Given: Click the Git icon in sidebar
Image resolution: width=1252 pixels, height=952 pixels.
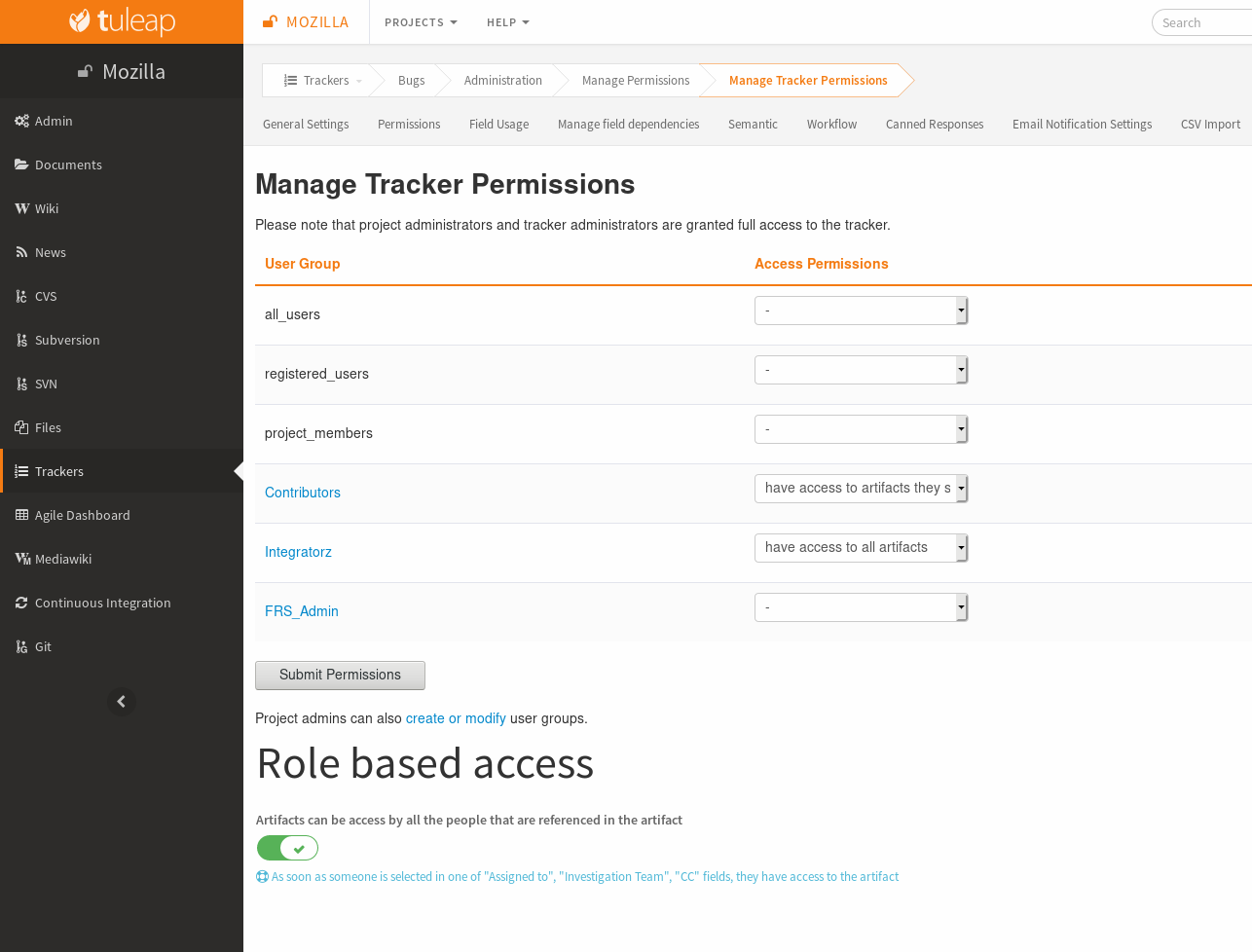Looking at the screenshot, I should 21,646.
